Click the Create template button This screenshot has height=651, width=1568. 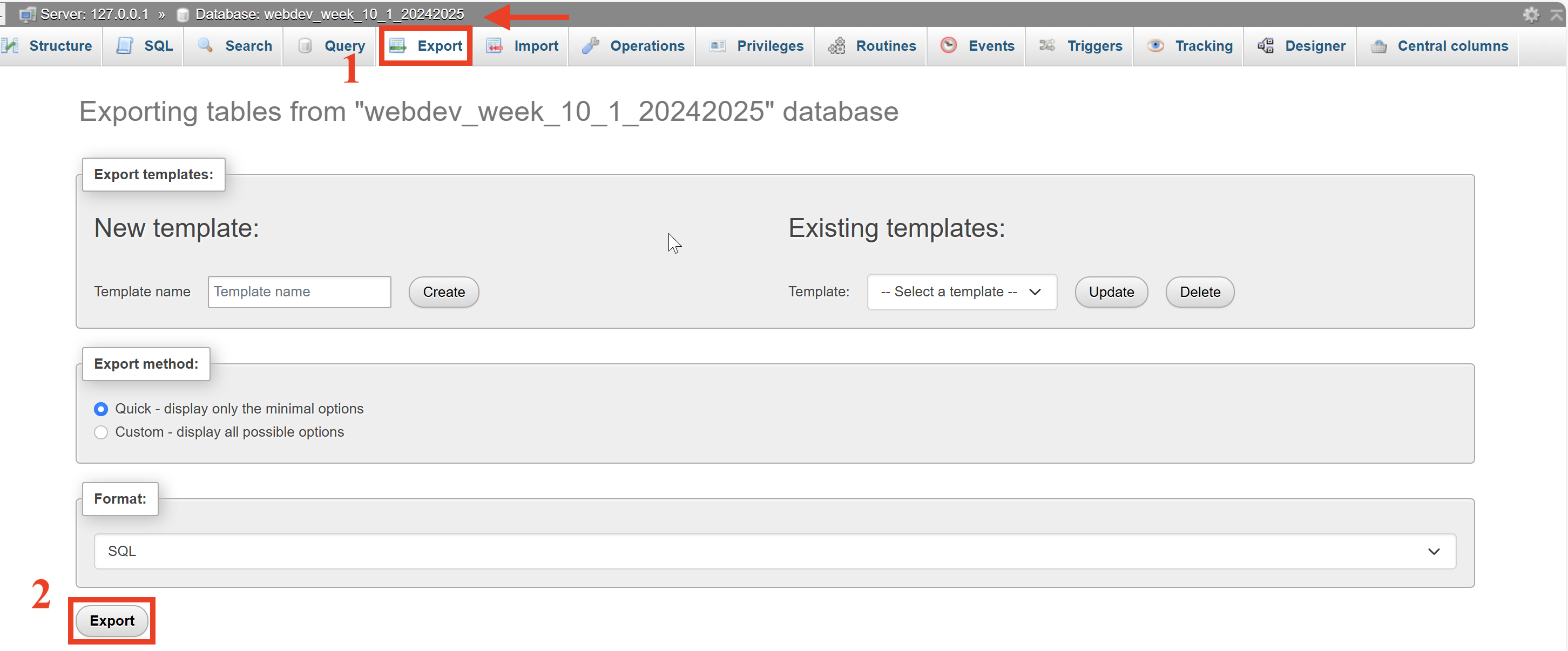coord(444,292)
